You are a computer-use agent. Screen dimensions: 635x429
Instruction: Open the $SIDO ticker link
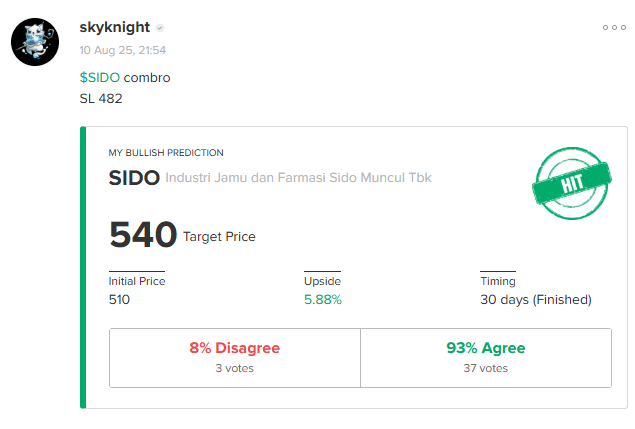[x=100, y=77]
